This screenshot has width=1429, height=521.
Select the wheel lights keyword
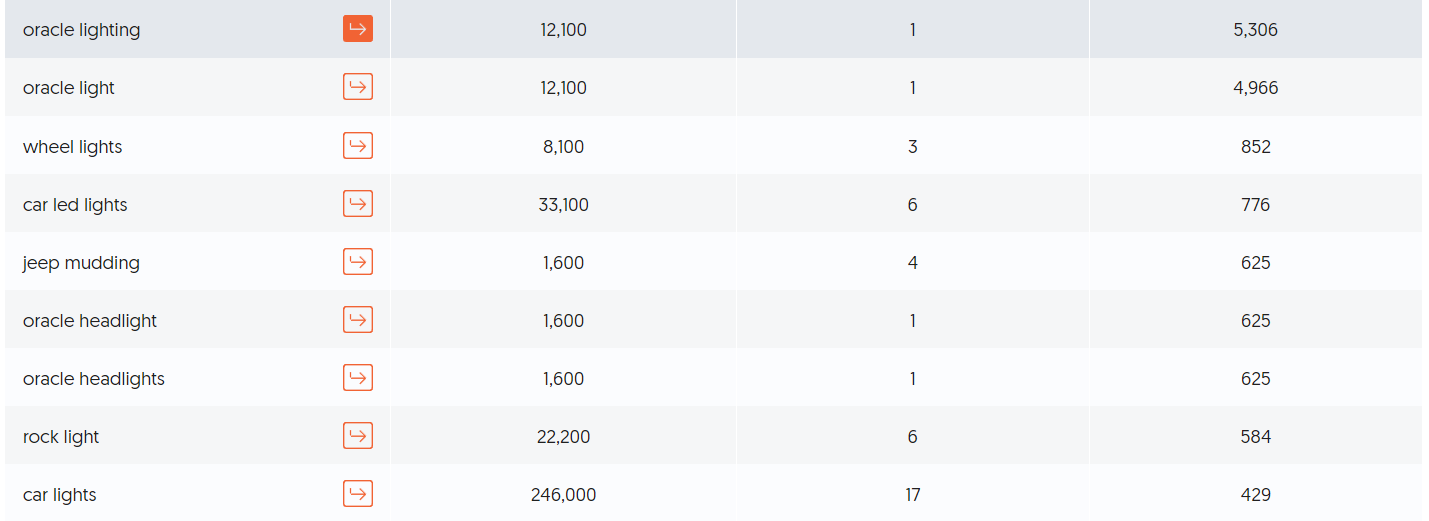pyautogui.click(x=72, y=147)
